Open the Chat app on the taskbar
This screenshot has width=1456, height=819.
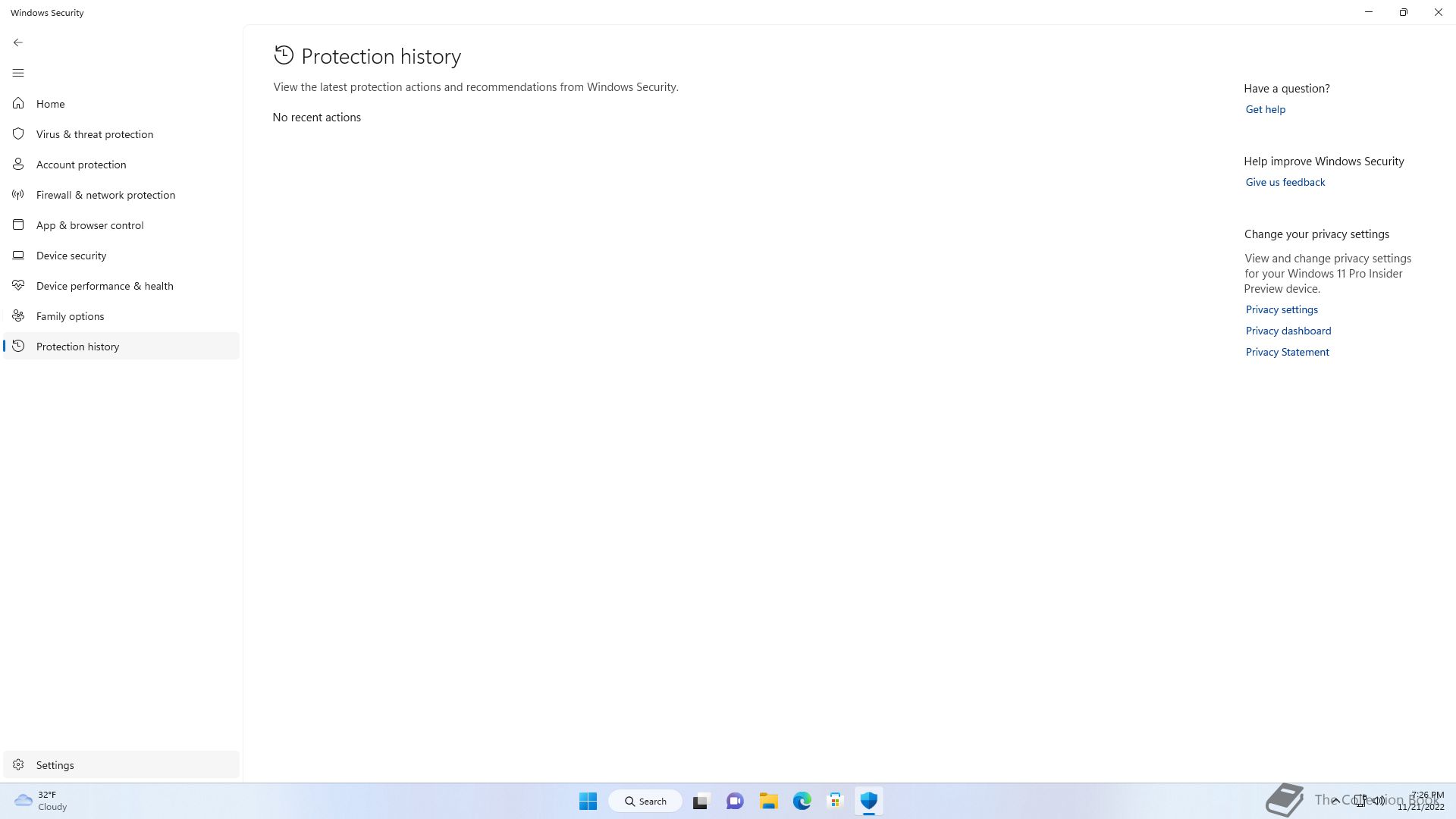coord(735,801)
